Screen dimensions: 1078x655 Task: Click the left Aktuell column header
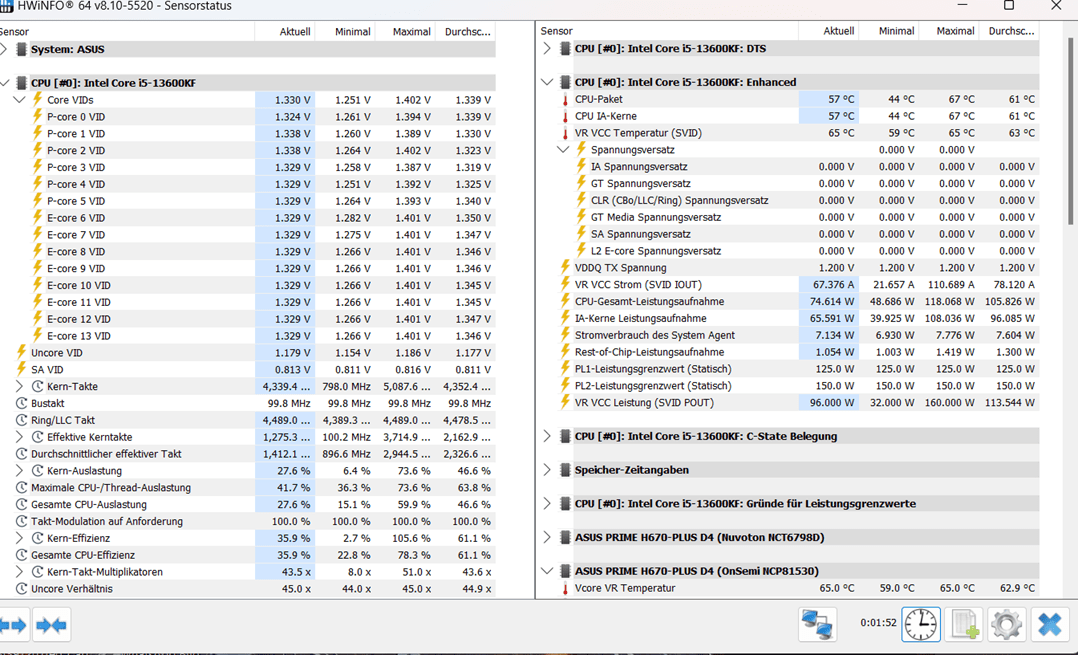285,32
